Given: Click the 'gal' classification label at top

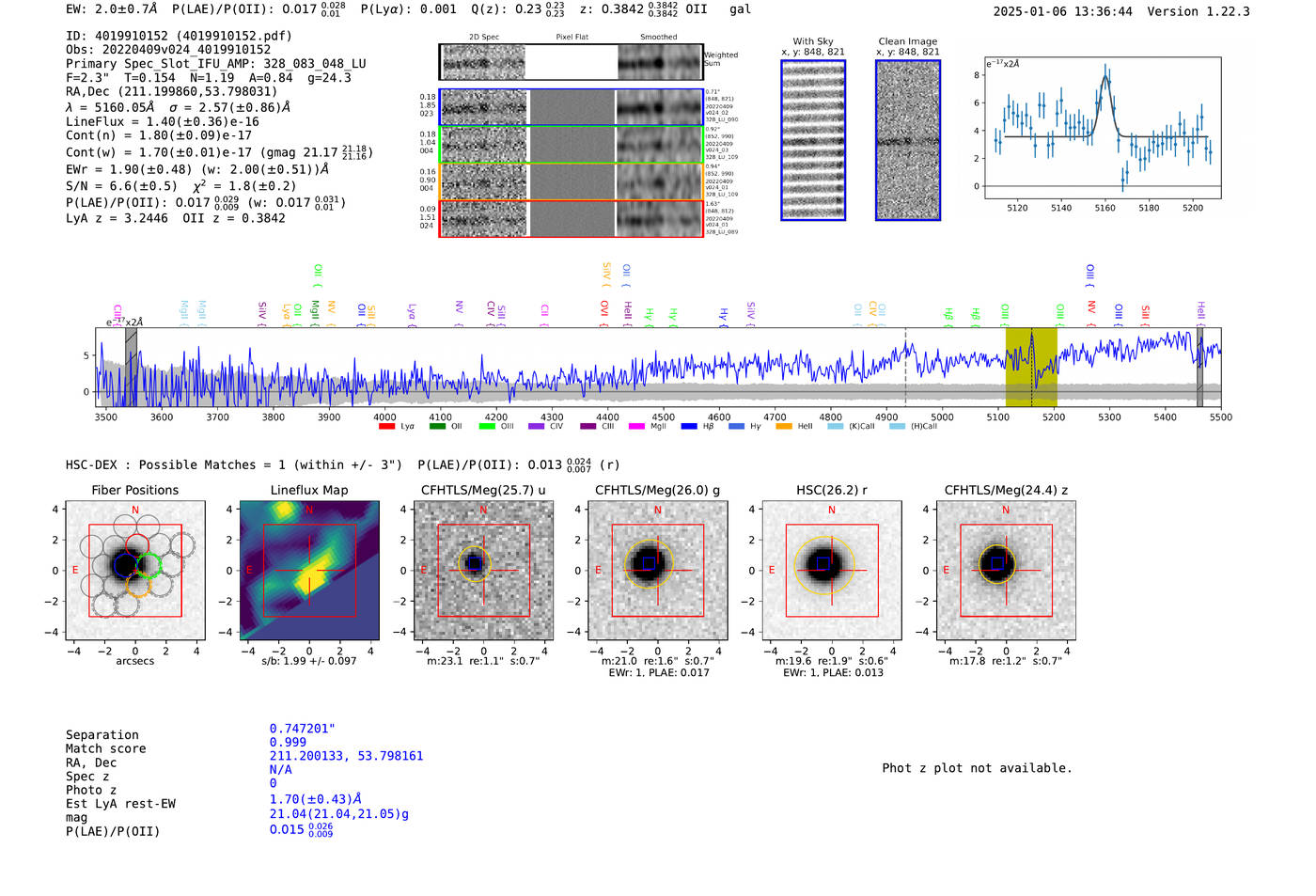Looking at the screenshot, I should coord(740,8).
